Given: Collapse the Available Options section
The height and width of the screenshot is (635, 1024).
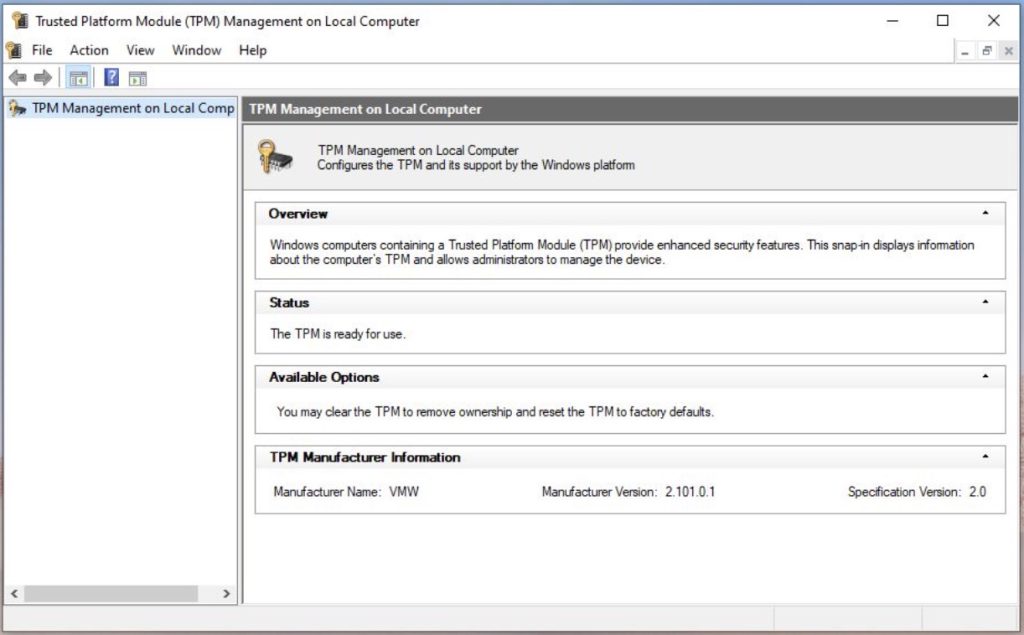Looking at the screenshot, I should (985, 377).
